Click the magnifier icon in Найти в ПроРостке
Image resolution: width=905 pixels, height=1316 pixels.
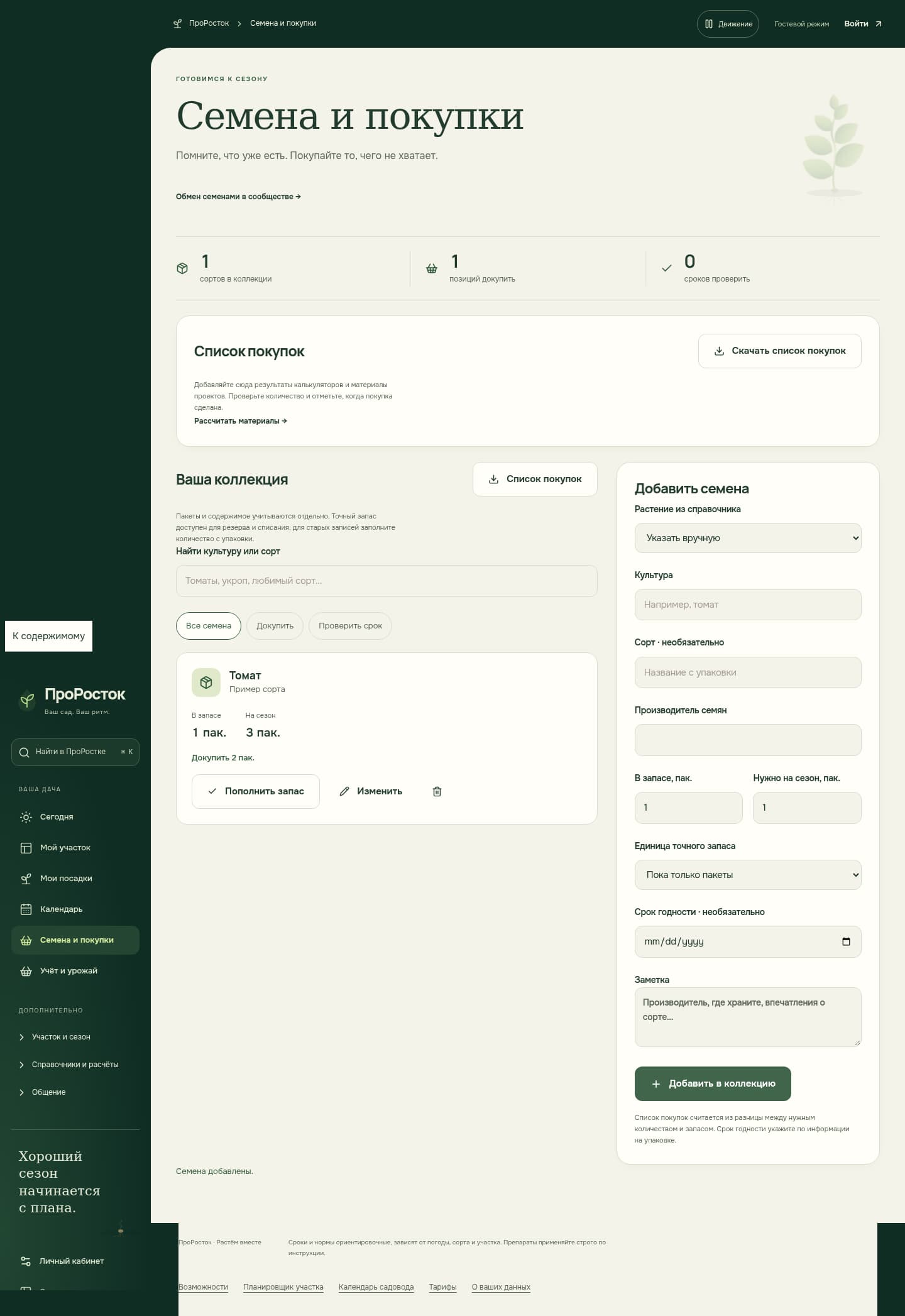pyautogui.click(x=25, y=752)
